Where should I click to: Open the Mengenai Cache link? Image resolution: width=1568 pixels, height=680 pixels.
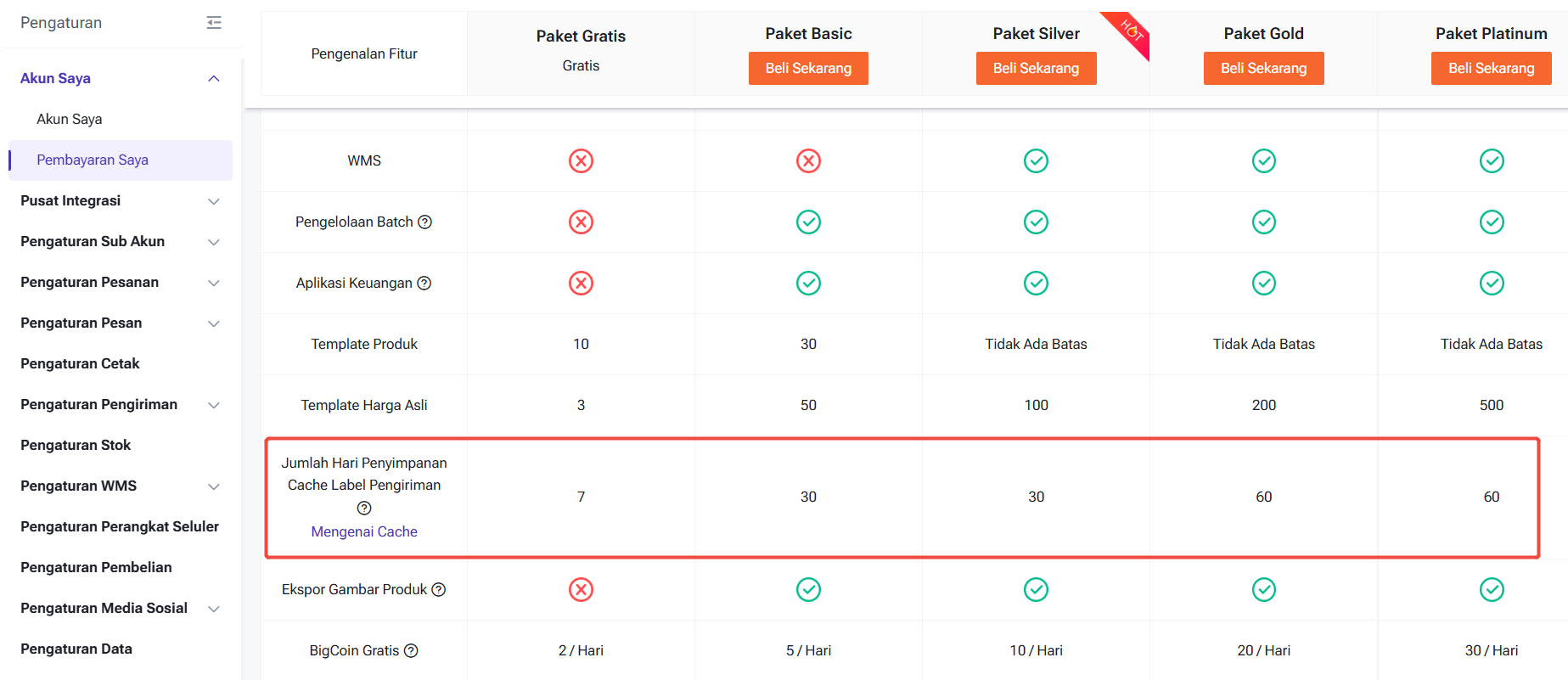pyautogui.click(x=364, y=531)
